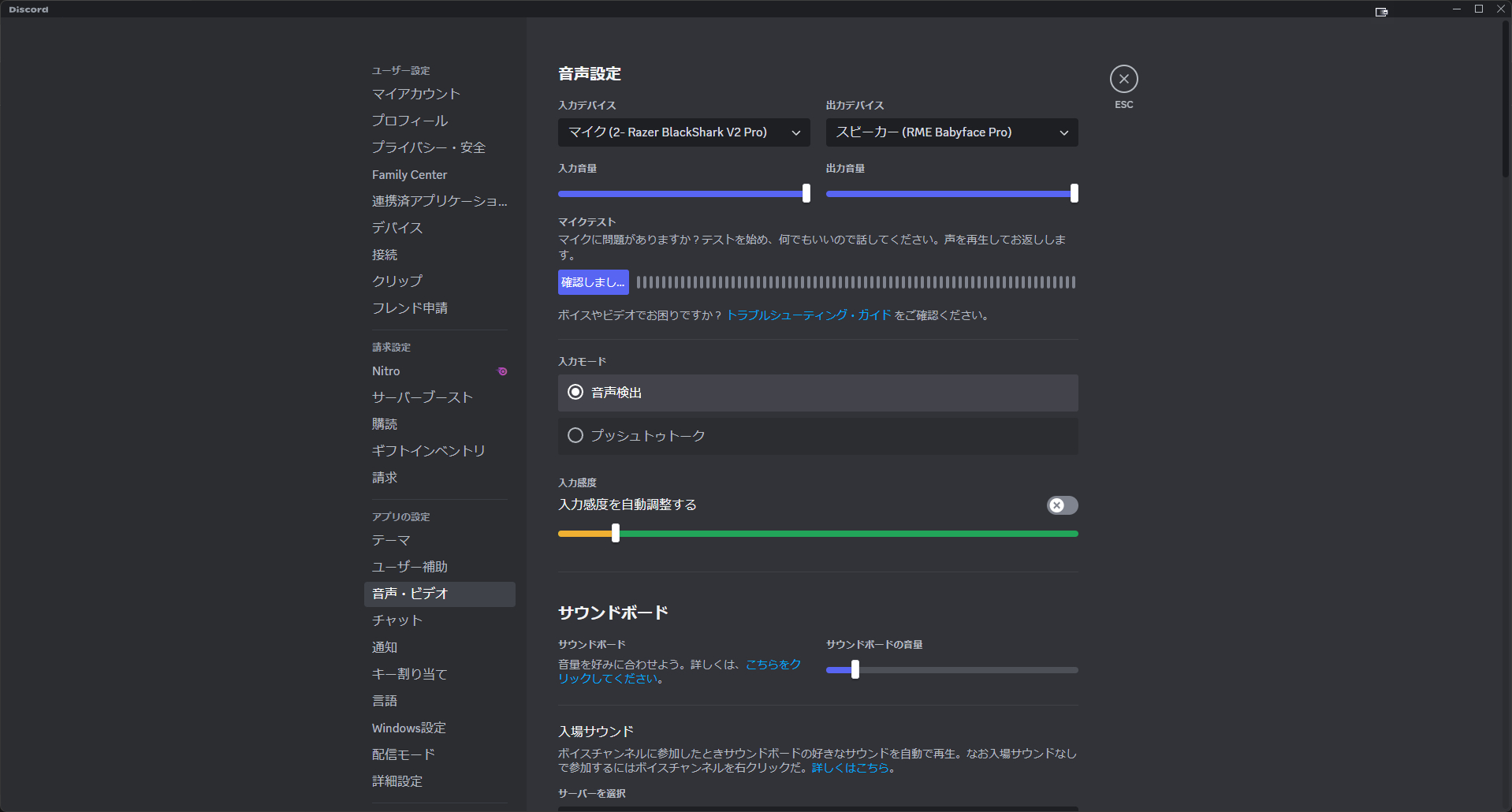Open the 入力デバイス microphone dropdown
Viewport: 1512px width, 812px height.
(683, 132)
